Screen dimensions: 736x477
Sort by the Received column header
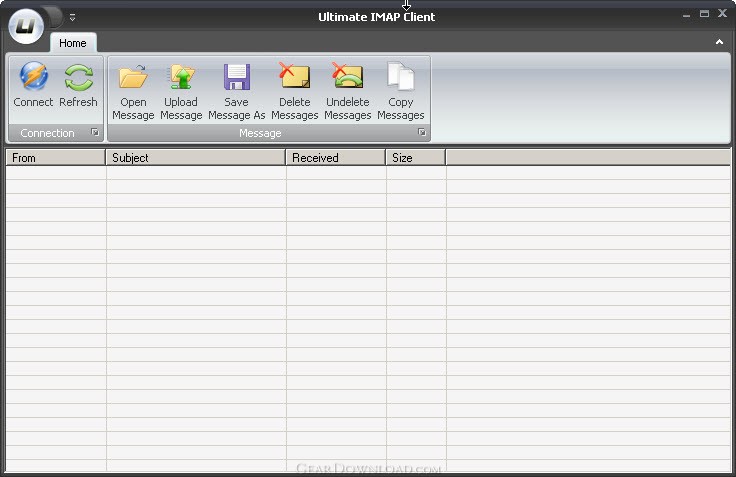336,158
